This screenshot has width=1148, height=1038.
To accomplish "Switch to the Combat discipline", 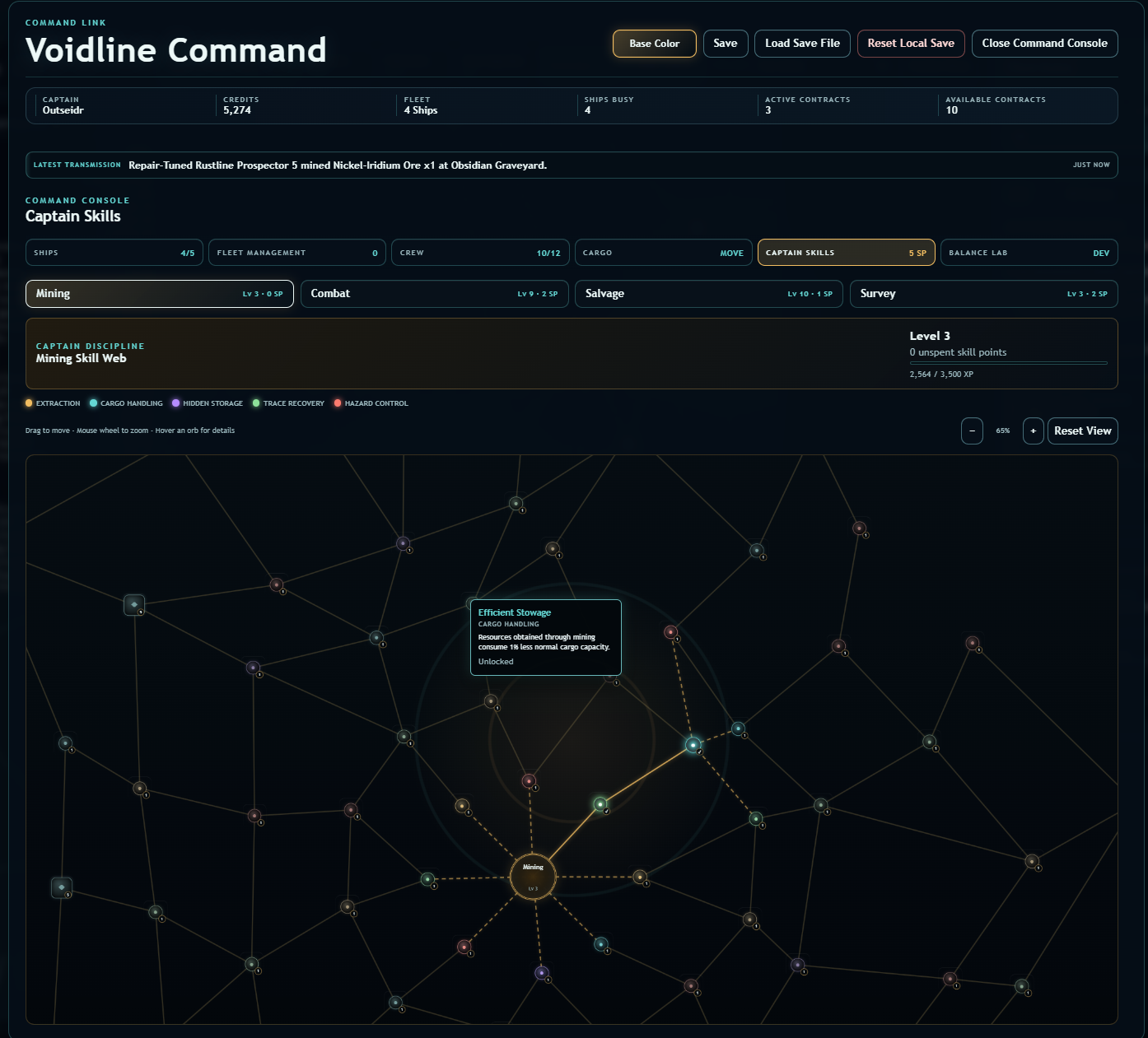I will [x=434, y=294].
